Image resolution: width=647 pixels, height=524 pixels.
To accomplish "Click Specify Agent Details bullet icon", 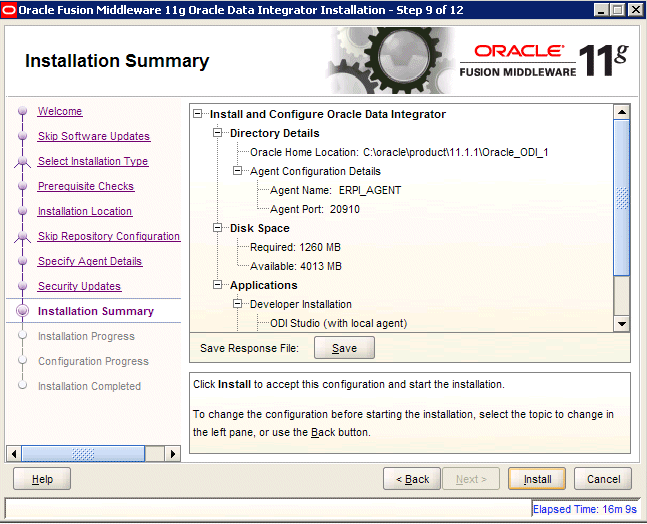I will point(23,261).
